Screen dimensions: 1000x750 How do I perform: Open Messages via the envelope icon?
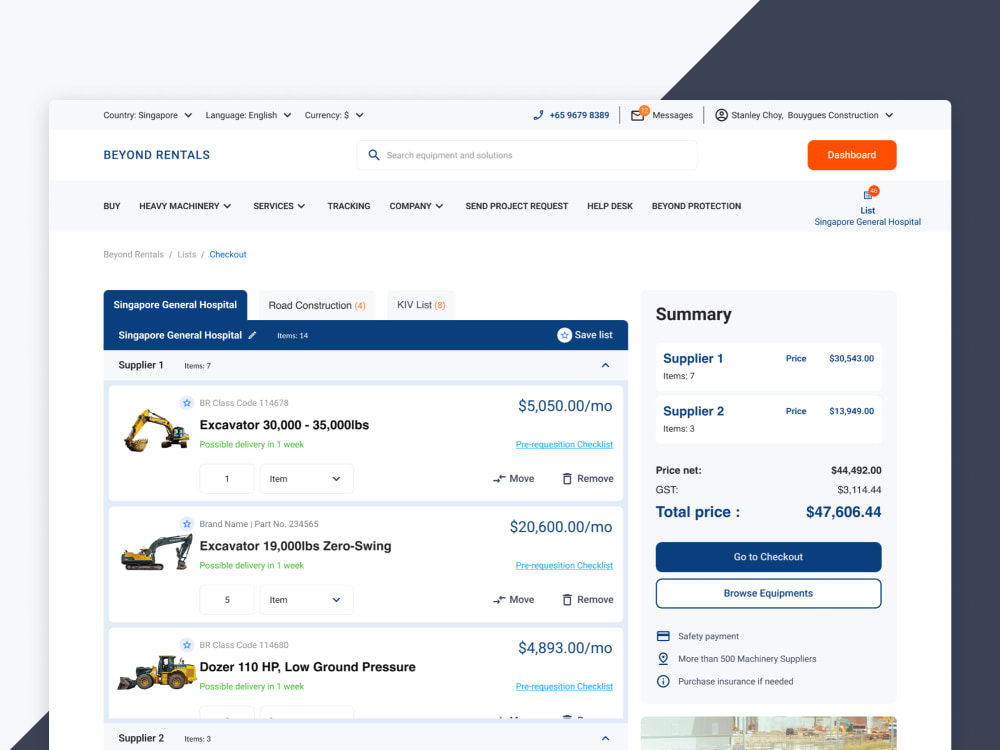636,115
